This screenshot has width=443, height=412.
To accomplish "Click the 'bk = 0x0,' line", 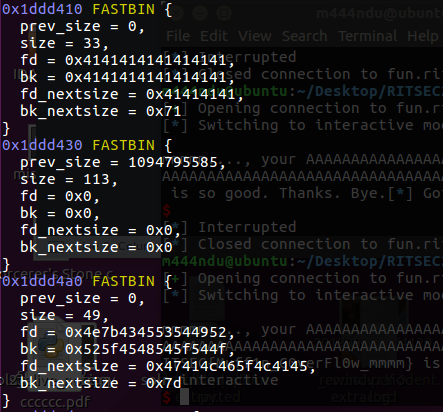I will 60,213.
